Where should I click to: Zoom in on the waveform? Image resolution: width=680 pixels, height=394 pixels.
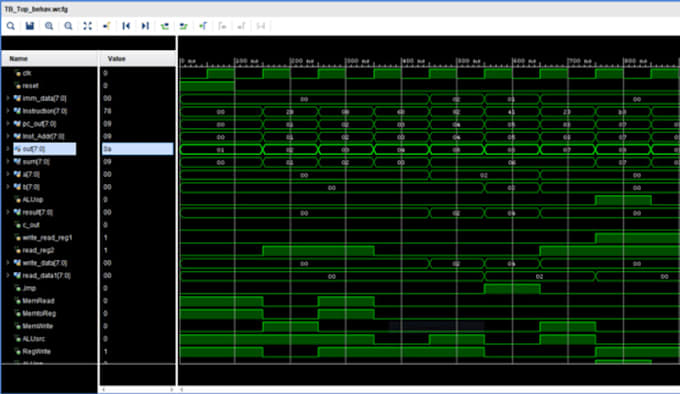click(49, 26)
